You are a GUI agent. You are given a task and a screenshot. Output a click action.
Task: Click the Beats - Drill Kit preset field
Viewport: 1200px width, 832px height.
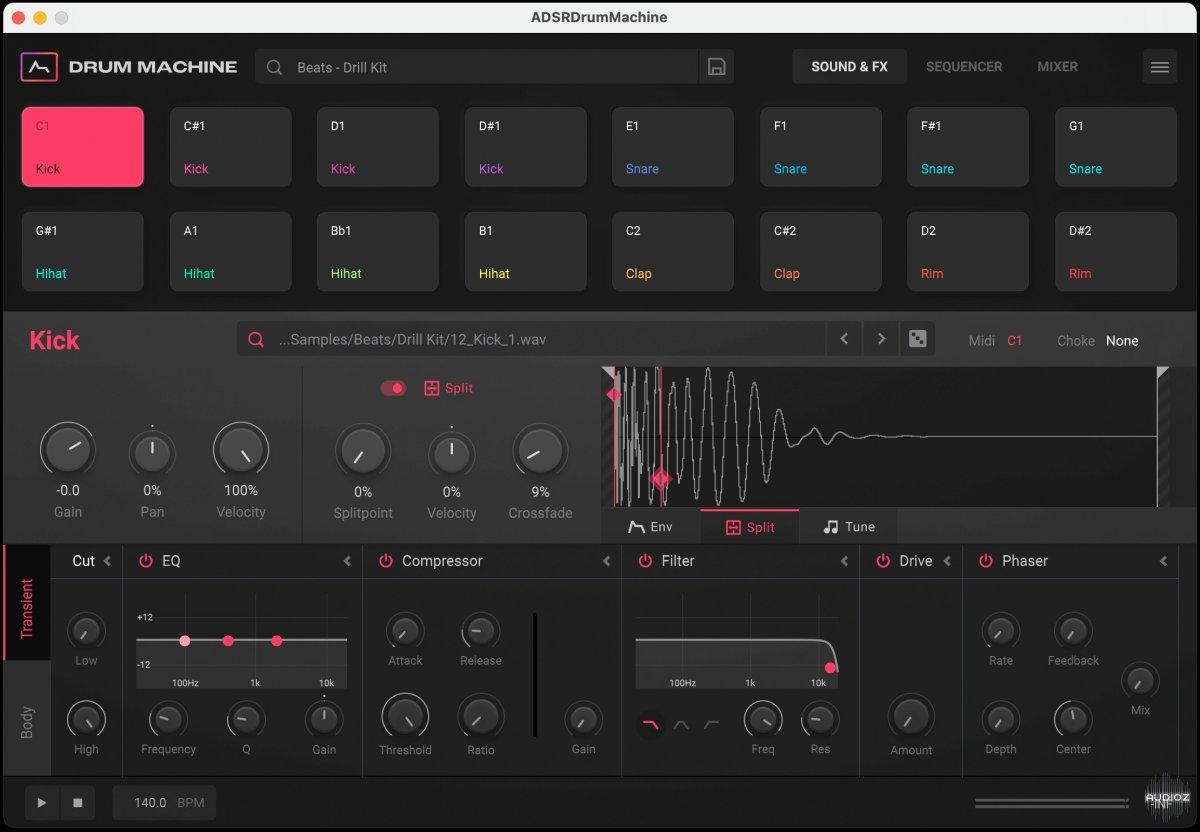click(476, 67)
